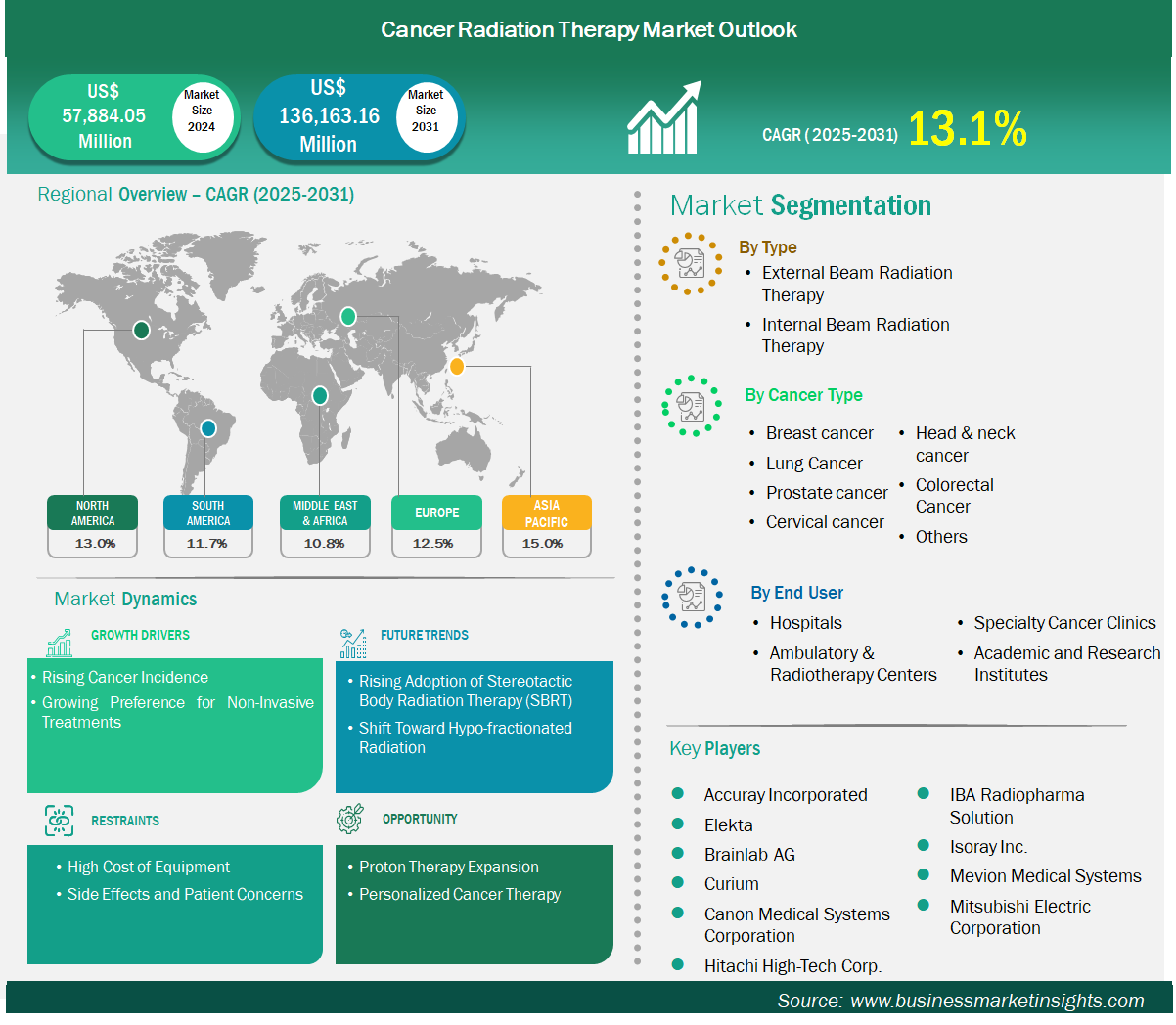Viewport: 1176px width, 1025px height.
Task: Click the Future Trends heading
Action: pyautogui.click(x=424, y=635)
